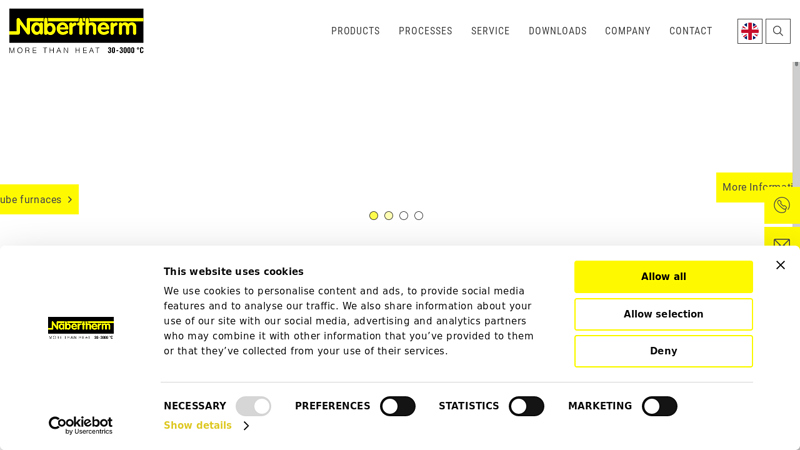800x450 pixels.
Task: Open language selector UK flag icon
Action: [x=750, y=31]
